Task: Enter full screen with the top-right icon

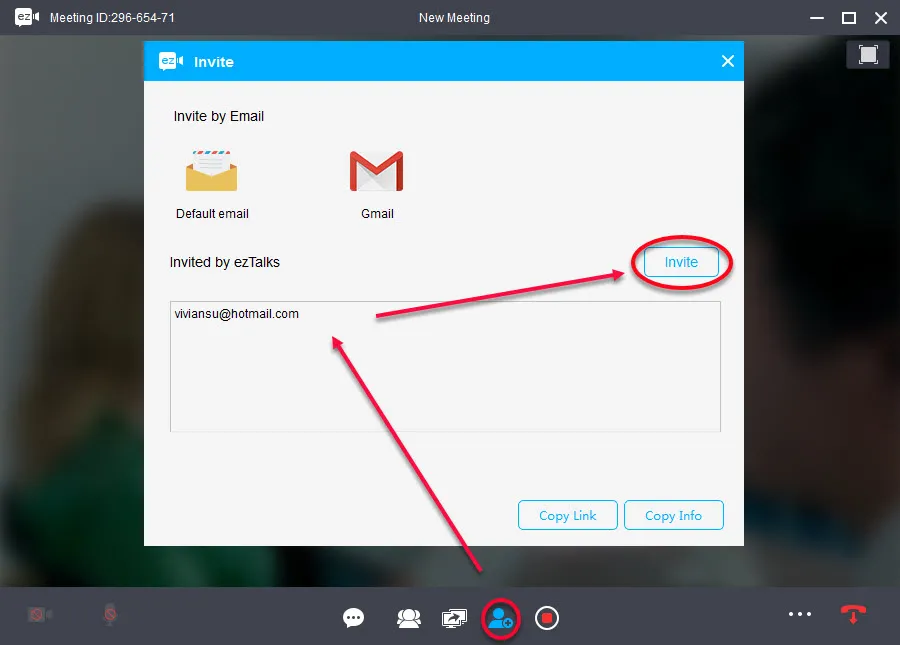Action: pyautogui.click(x=868, y=55)
